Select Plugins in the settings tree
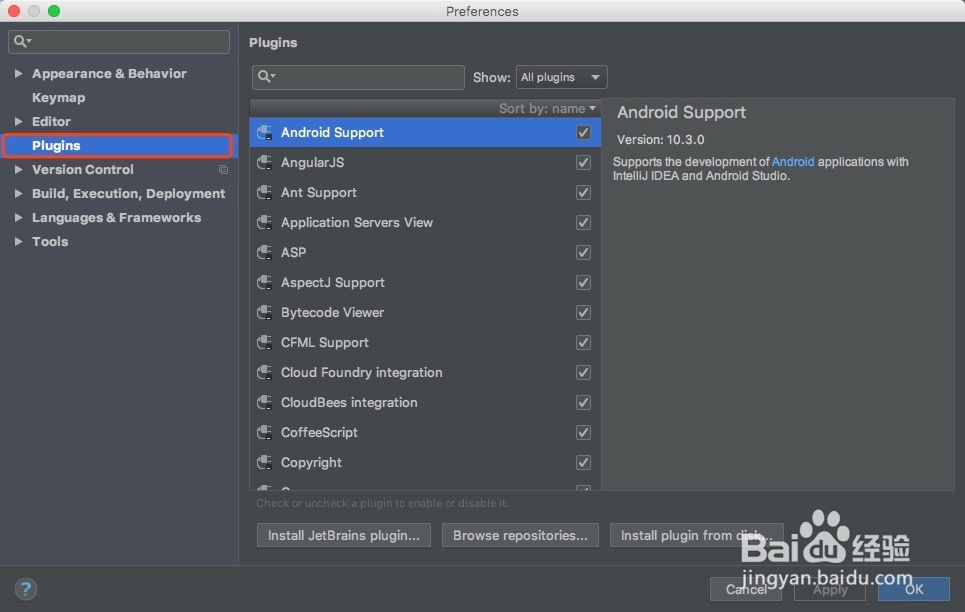 (x=118, y=145)
